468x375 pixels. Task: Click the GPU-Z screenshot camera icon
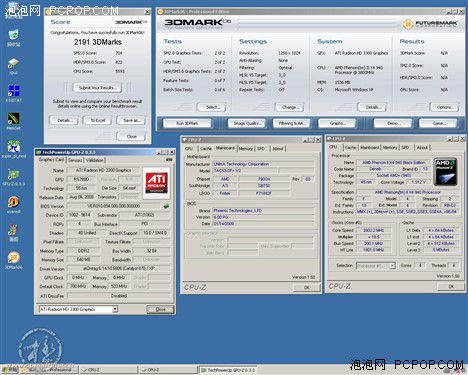[x=169, y=160]
